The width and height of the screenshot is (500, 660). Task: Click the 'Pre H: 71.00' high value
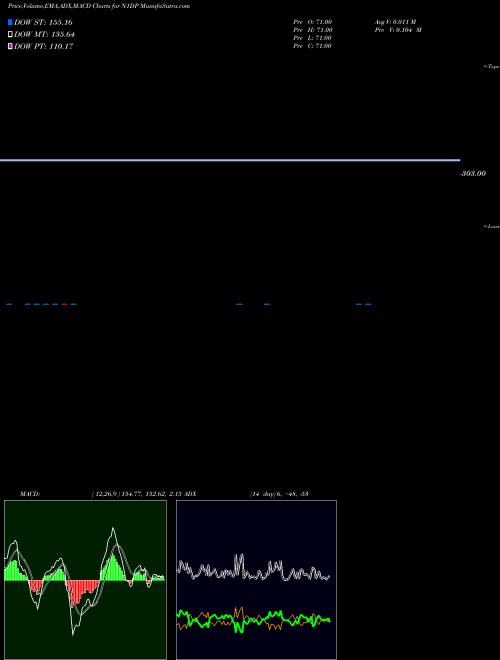tap(313, 30)
